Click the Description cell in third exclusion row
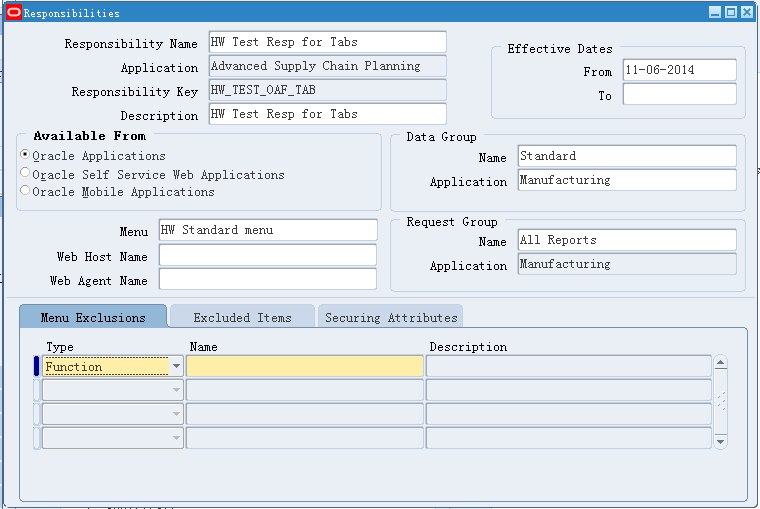 tap(569, 414)
